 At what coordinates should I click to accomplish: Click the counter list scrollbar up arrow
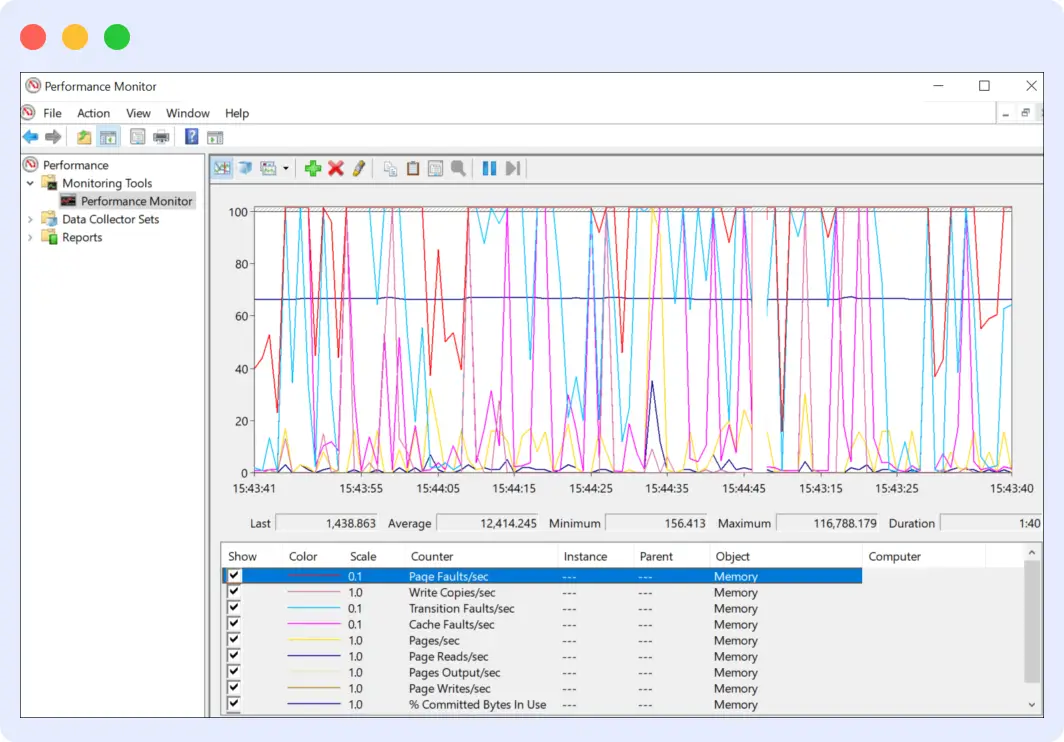(x=1031, y=552)
